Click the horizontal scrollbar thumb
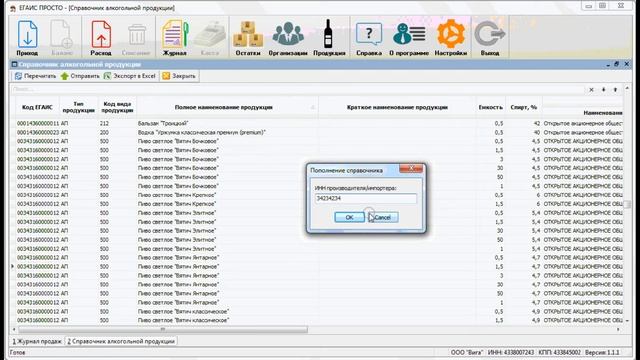 pyautogui.click(x=162, y=329)
